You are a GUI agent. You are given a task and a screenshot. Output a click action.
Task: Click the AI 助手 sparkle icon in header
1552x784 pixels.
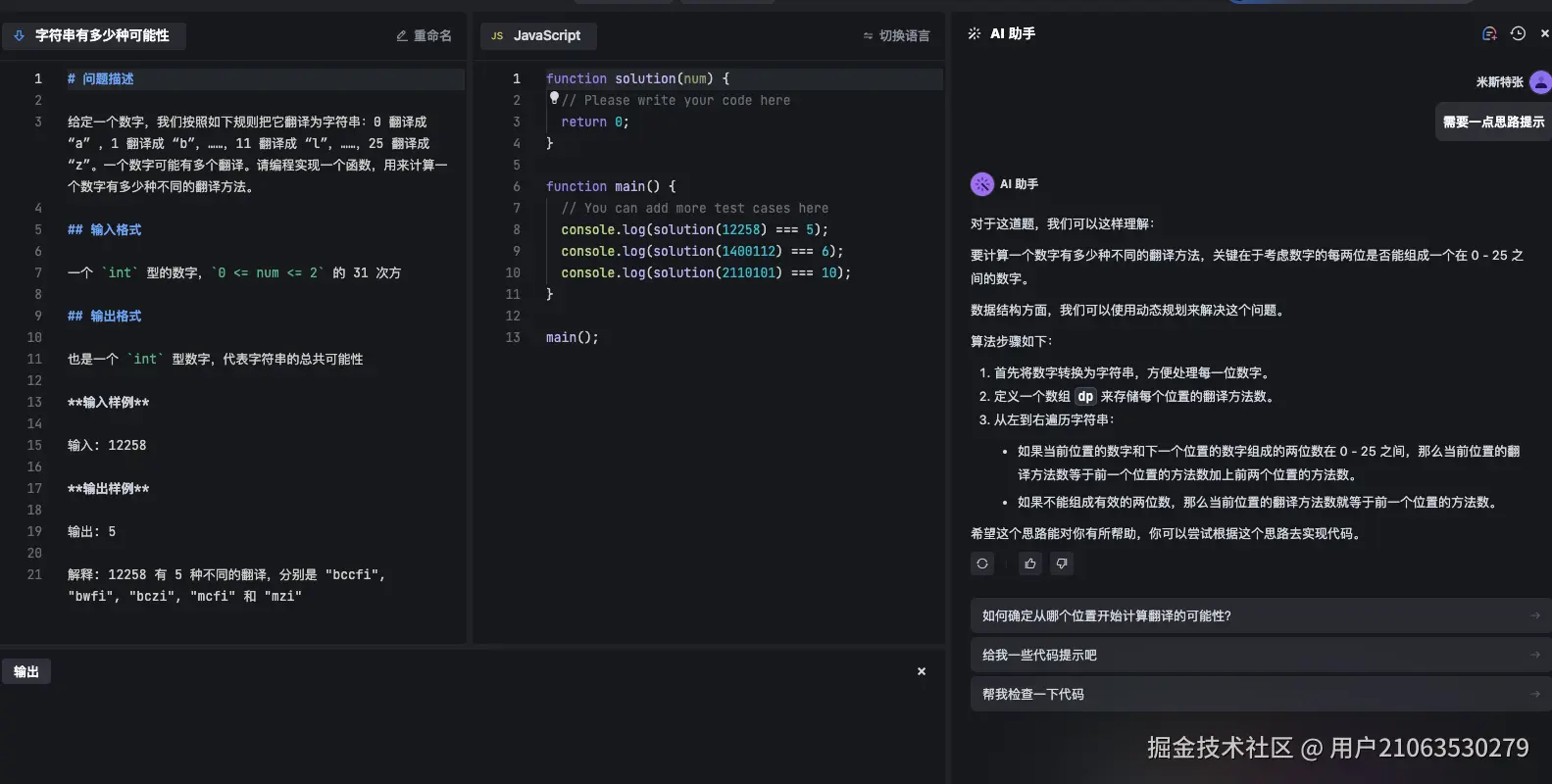(975, 33)
